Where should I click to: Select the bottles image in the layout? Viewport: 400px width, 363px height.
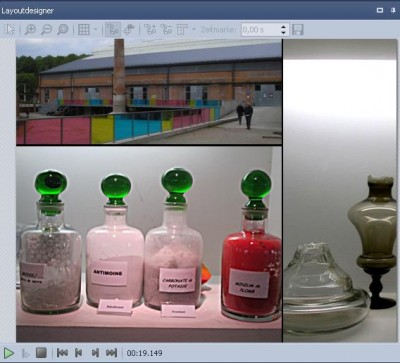click(x=149, y=244)
